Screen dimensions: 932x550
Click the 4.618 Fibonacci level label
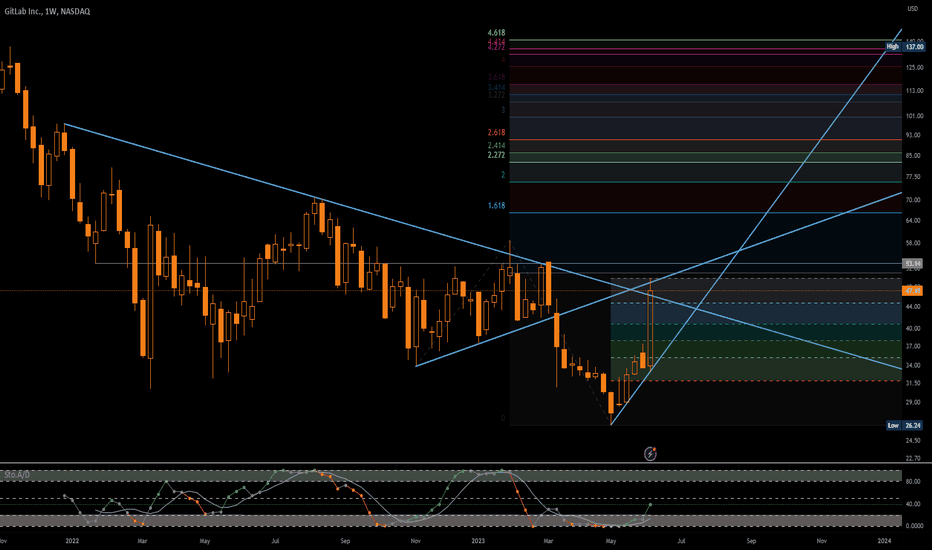[x=496, y=33]
